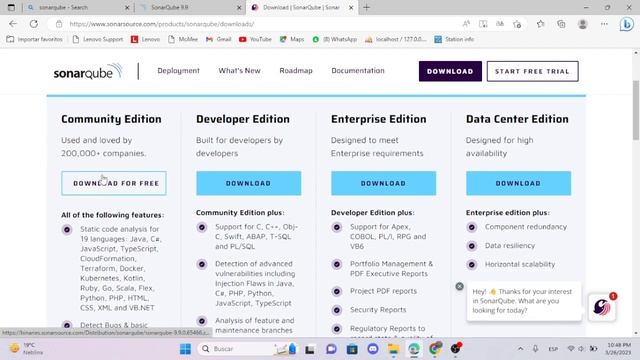The height and width of the screenshot is (360, 640).
Task: Click the START FREE TRIAL button
Action: pyautogui.click(x=532, y=71)
